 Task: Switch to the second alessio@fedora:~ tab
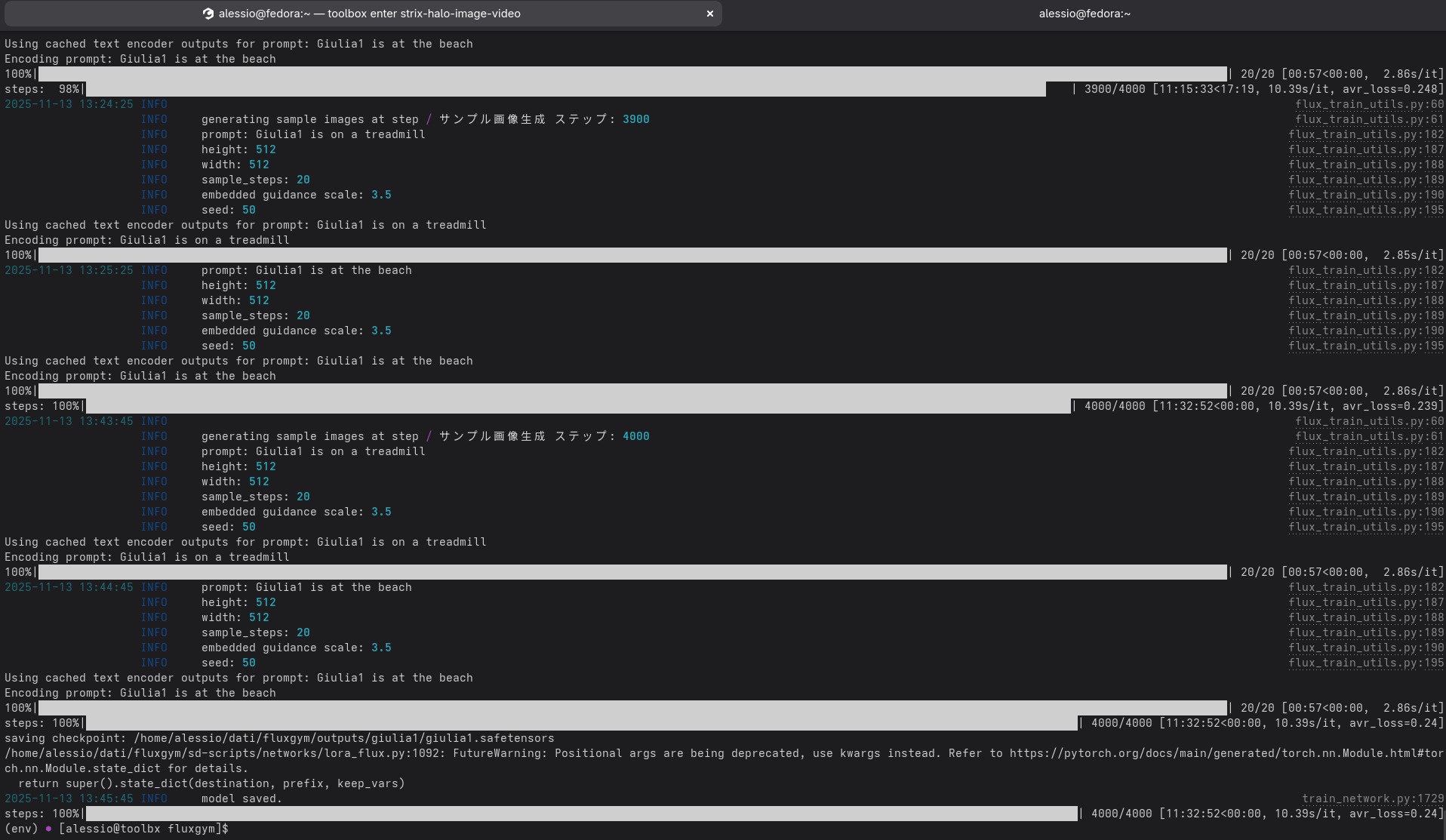pos(1084,14)
